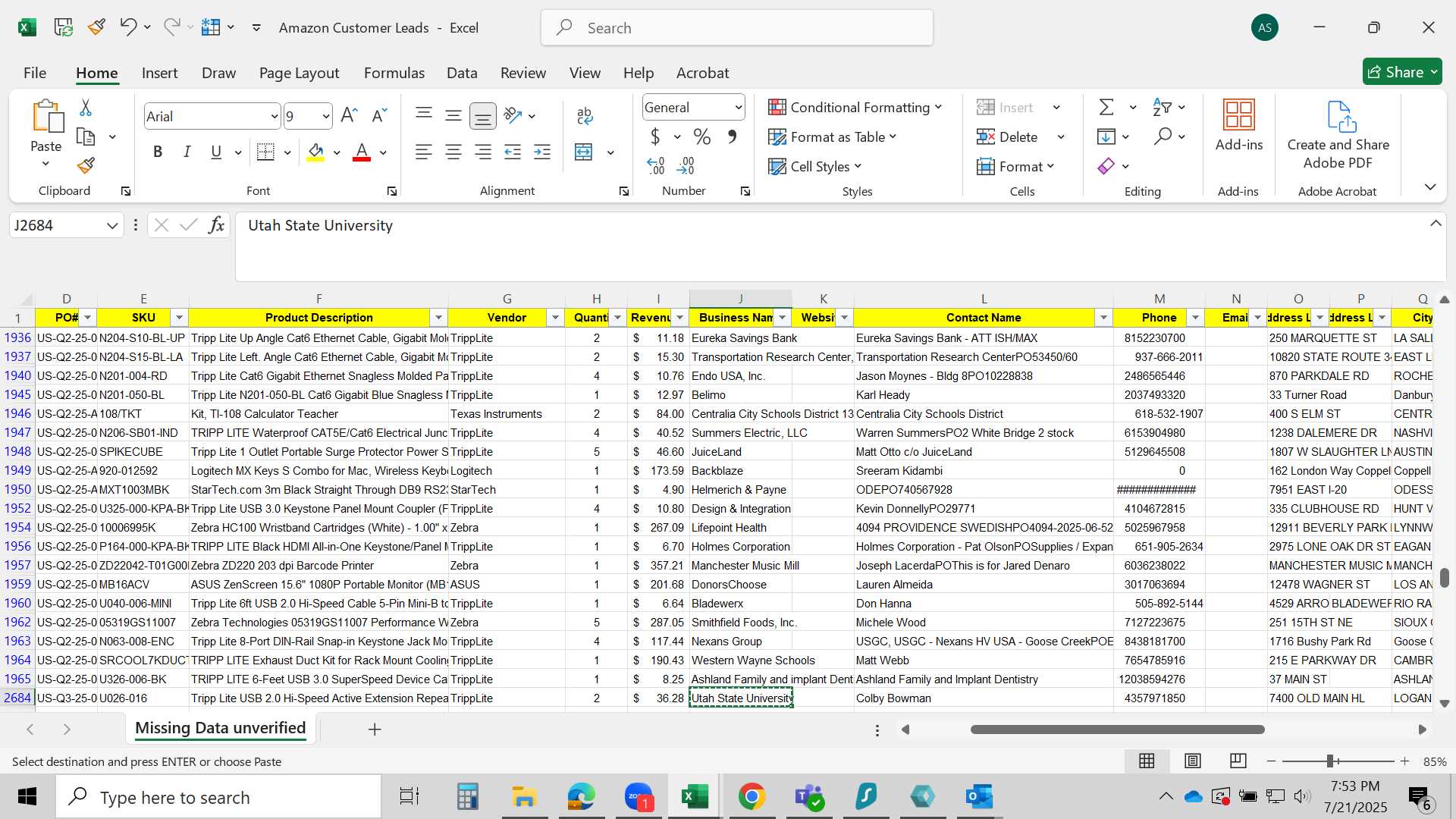Click the AutoSum sigma icon
Viewport: 1456px width, 819px height.
coord(1106,107)
